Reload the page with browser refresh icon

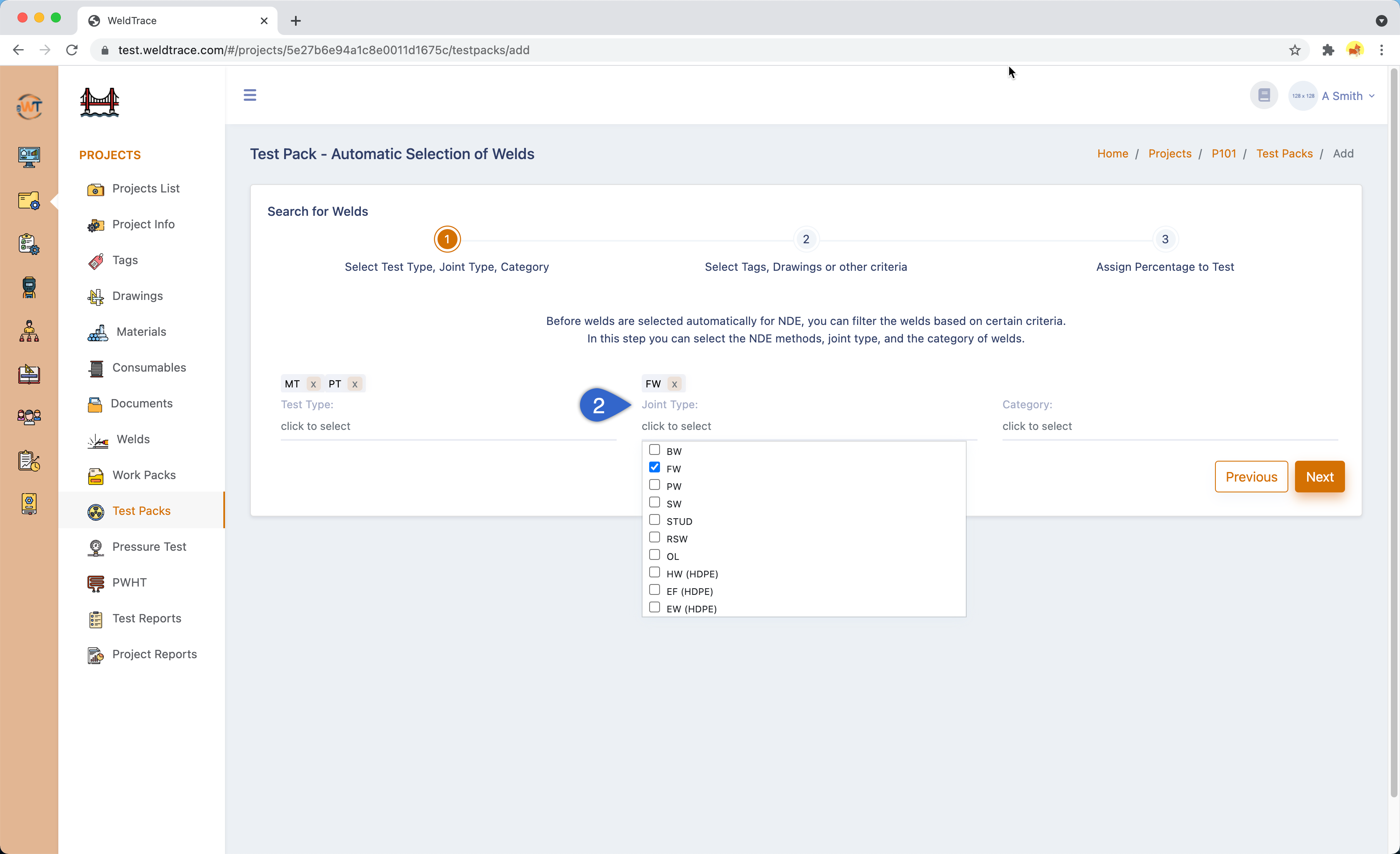click(72, 50)
